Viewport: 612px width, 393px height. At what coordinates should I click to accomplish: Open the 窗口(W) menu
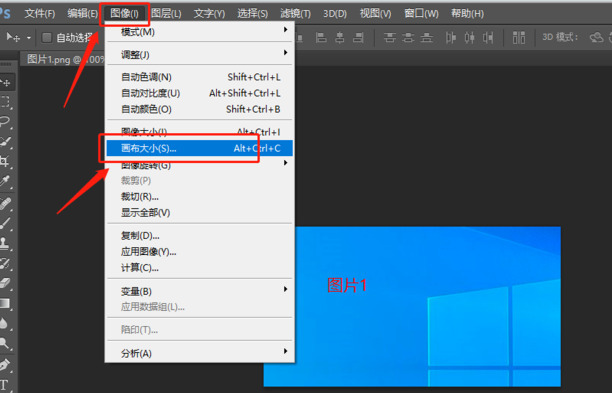422,14
